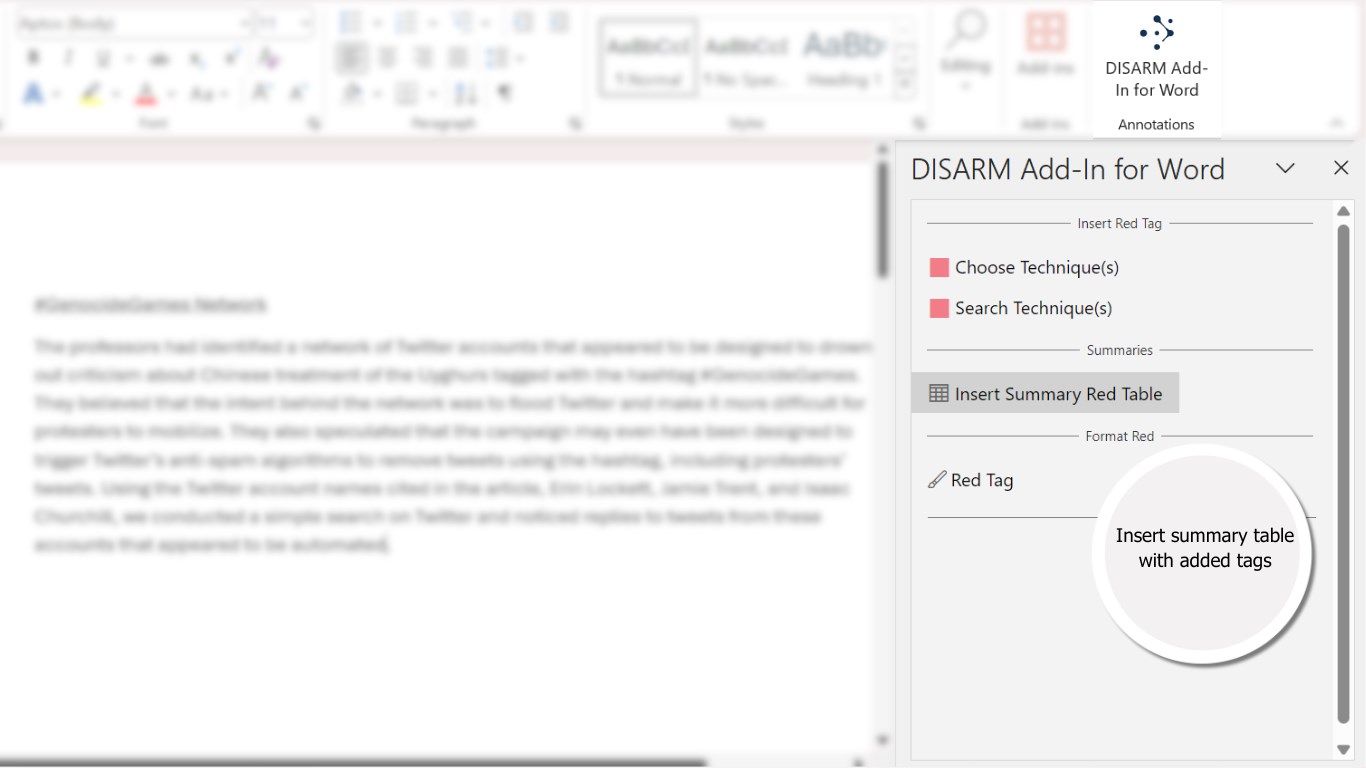Open the DISARM task pane options chevron

pyautogui.click(x=1285, y=168)
